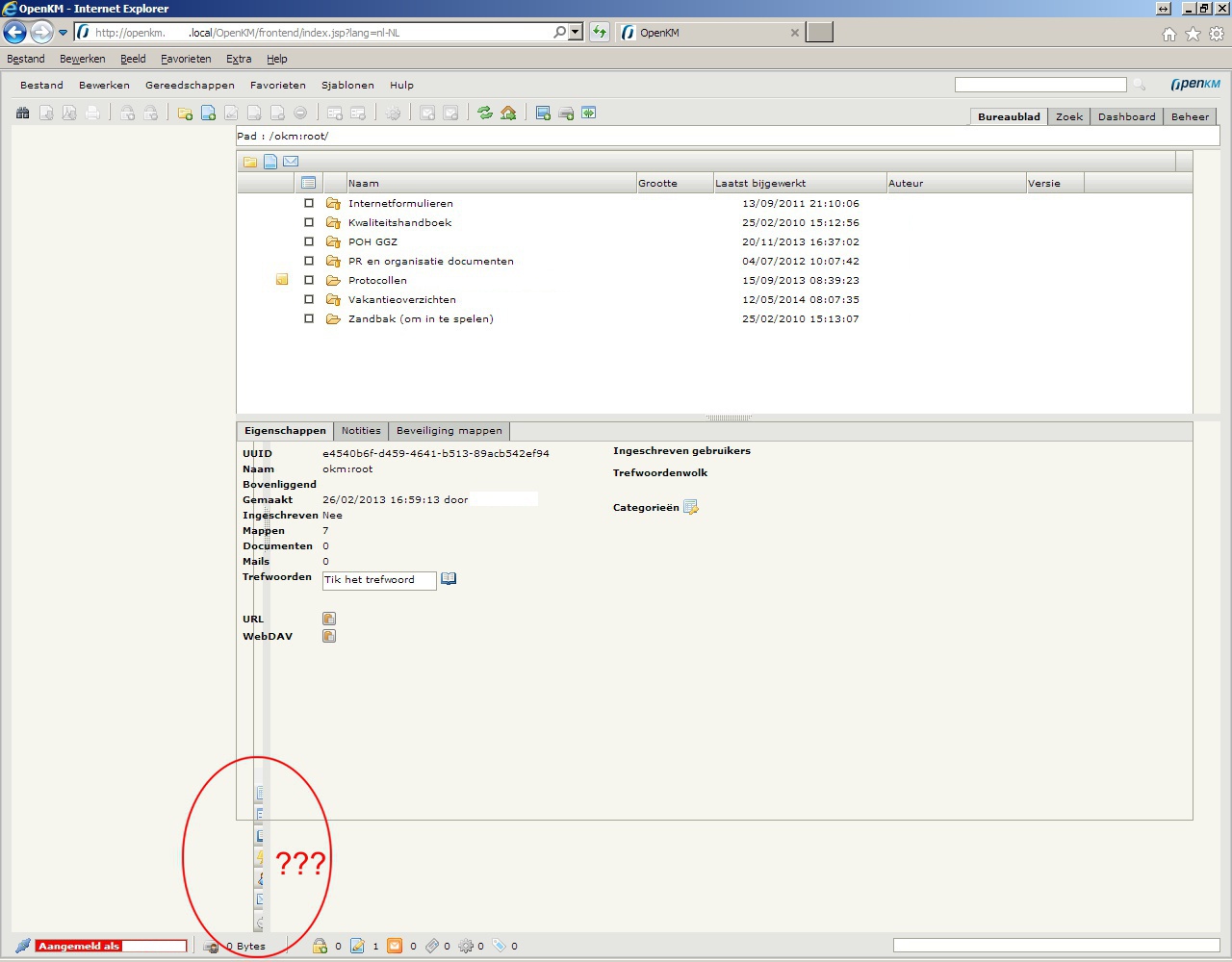
Task: Select the Protocollen folder checkbox
Action: [x=309, y=280]
